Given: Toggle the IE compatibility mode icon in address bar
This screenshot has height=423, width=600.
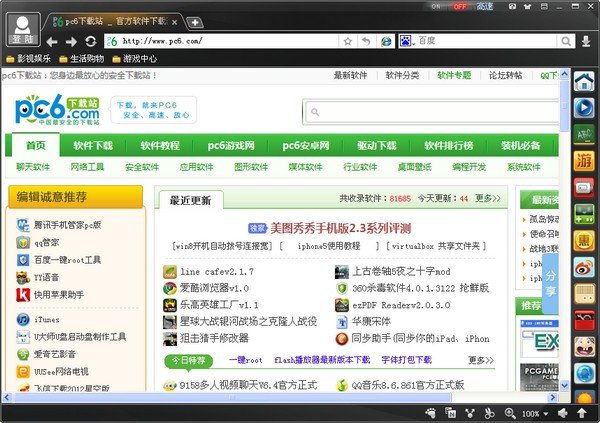Looking at the screenshot, I should [386, 41].
